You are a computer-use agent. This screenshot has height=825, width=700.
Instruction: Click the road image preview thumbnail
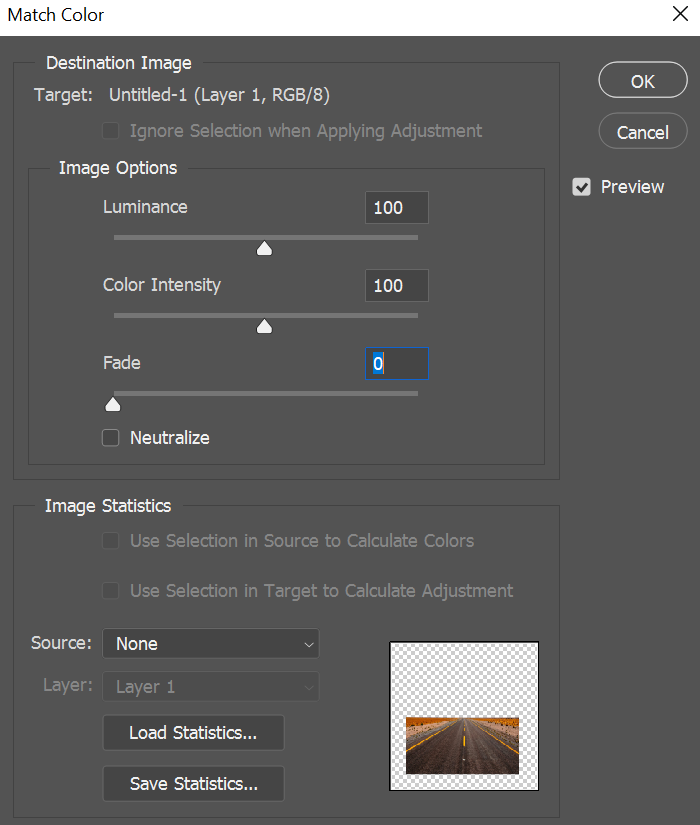coord(463,745)
